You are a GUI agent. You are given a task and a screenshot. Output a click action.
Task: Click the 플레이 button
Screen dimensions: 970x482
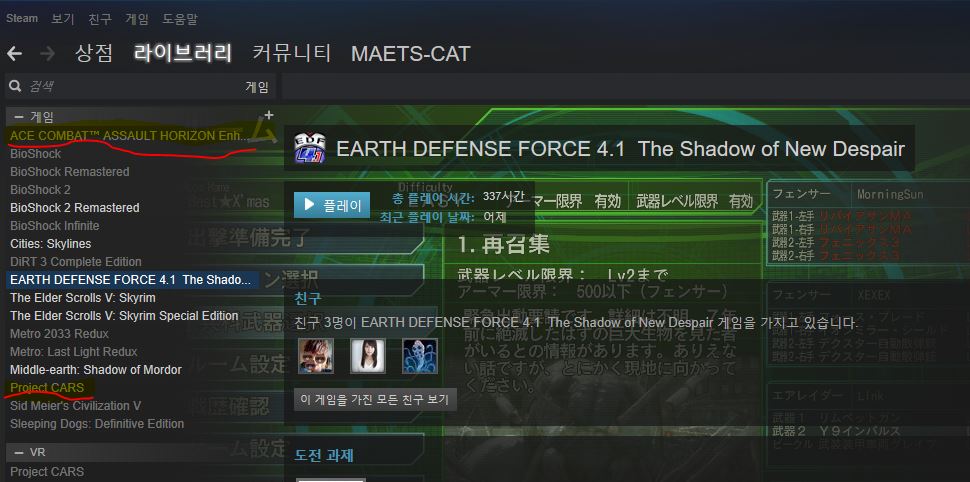point(332,205)
